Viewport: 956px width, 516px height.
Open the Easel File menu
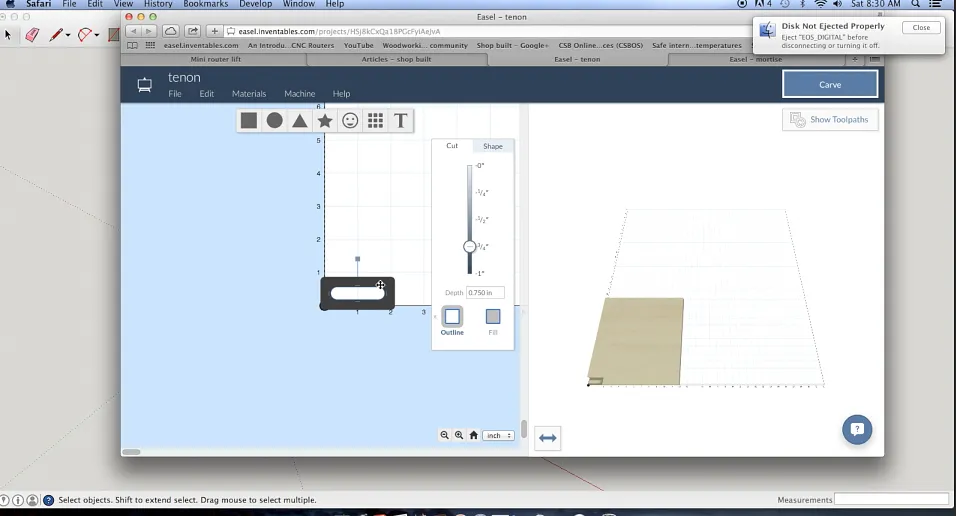coord(175,94)
